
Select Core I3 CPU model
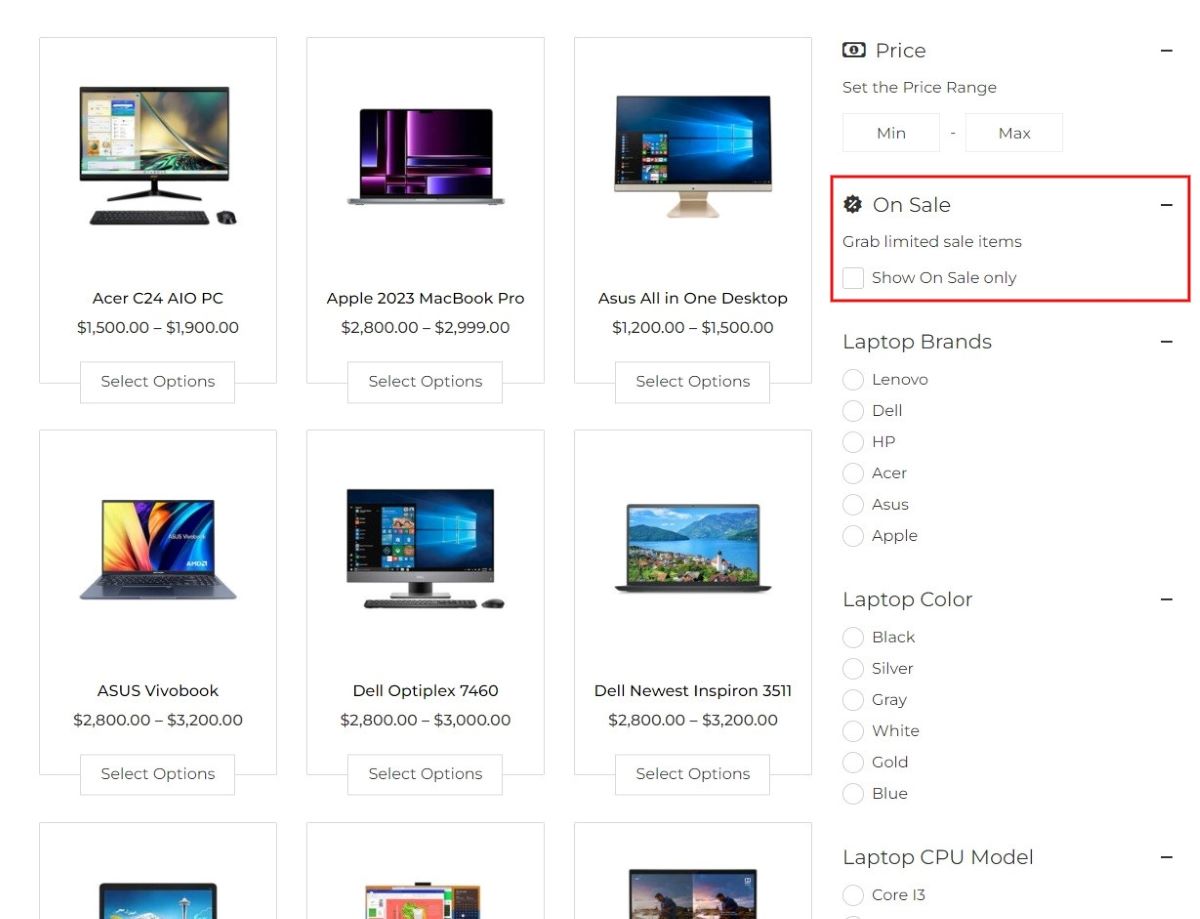(853, 895)
